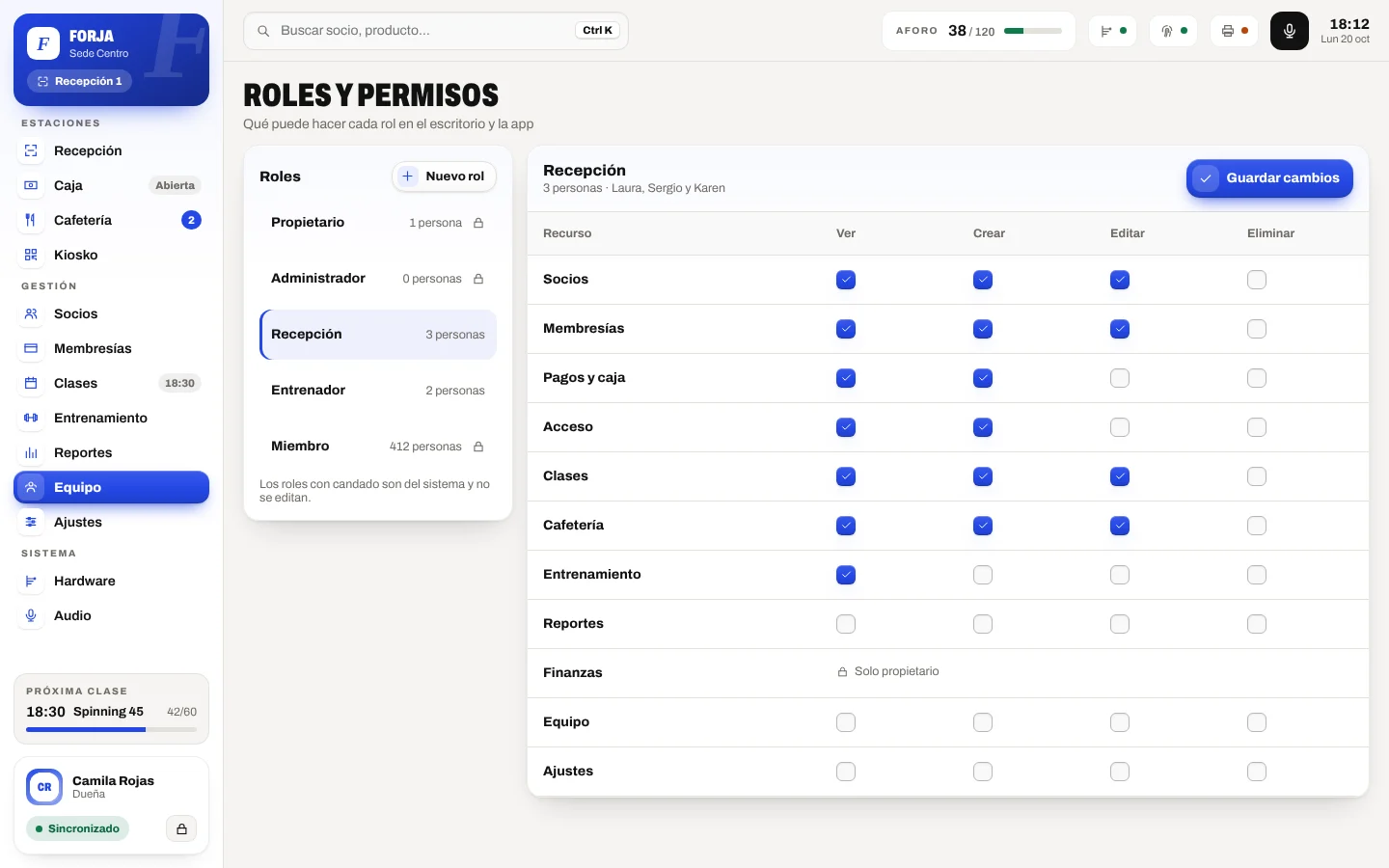Click lock icon on Administrador role
Image resolution: width=1389 pixels, height=868 pixels.
[478, 279]
